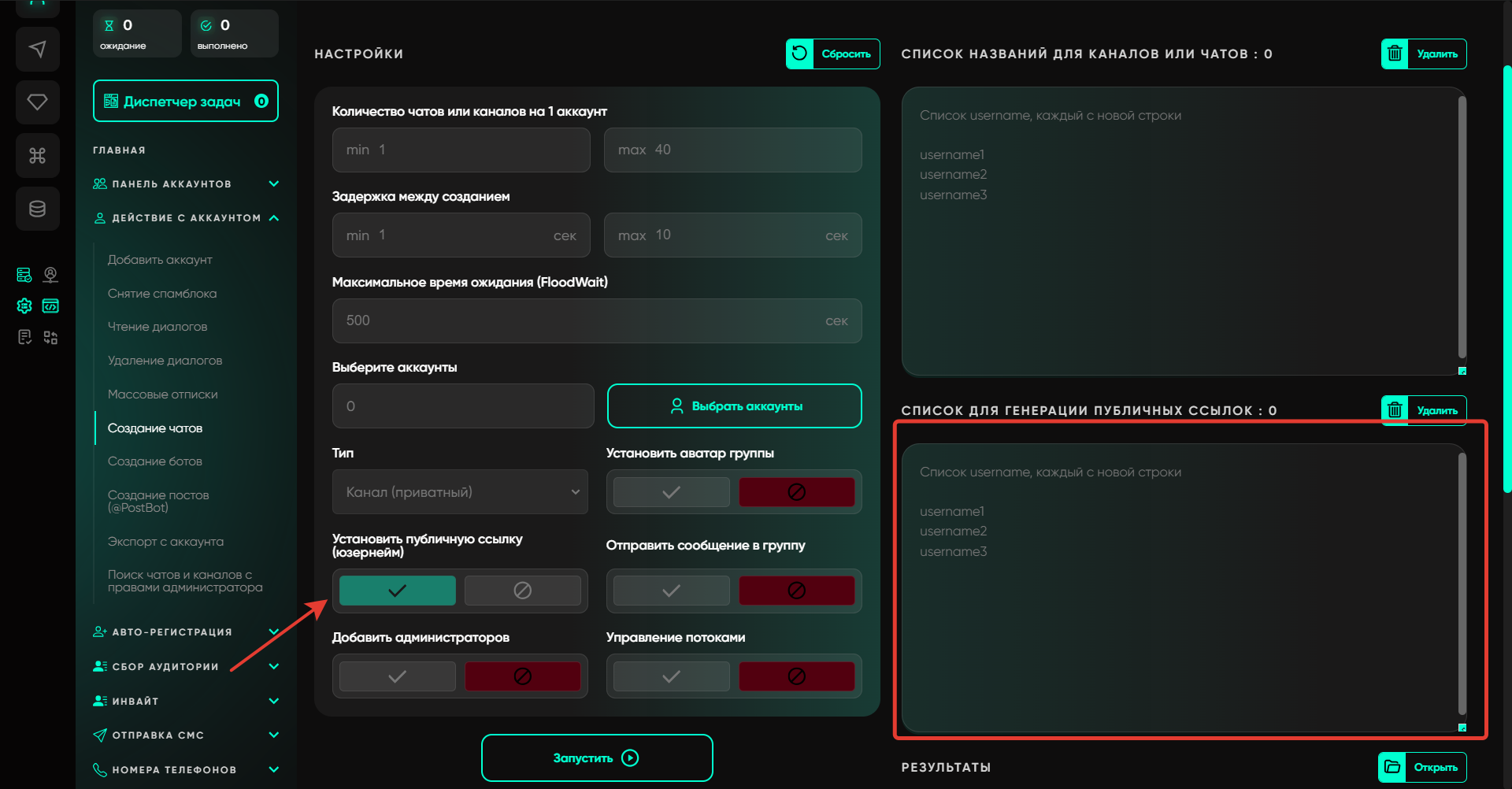Click the FloodWait max time input field

click(x=583, y=320)
